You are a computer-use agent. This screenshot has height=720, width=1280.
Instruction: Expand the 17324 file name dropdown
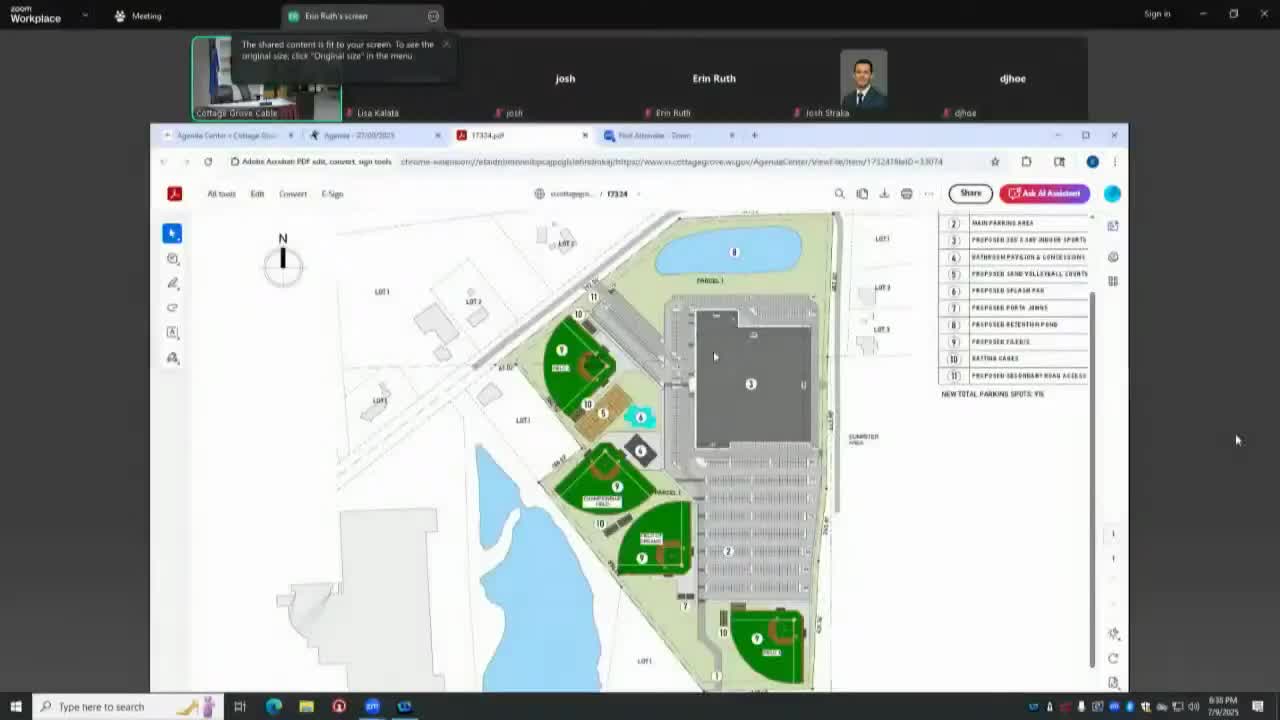pyautogui.click(x=638, y=194)
